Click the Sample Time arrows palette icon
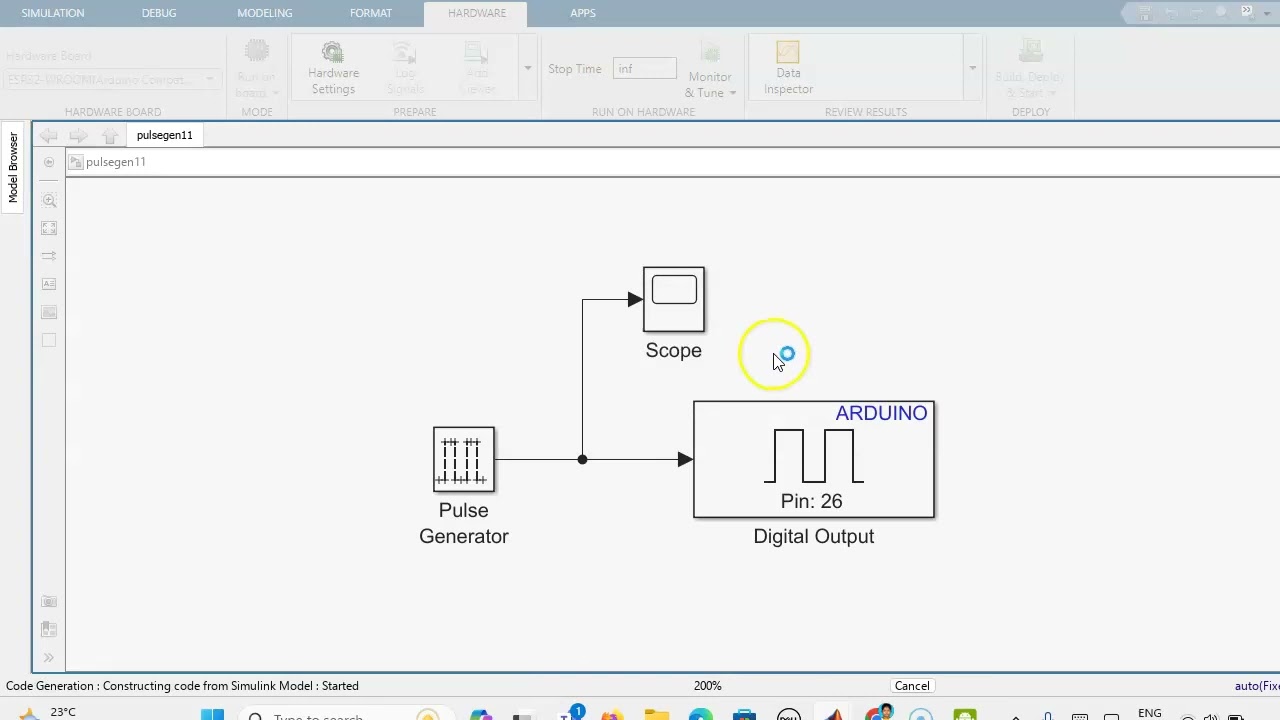This screenshot has width=1280, height=720. click(49, 256)
